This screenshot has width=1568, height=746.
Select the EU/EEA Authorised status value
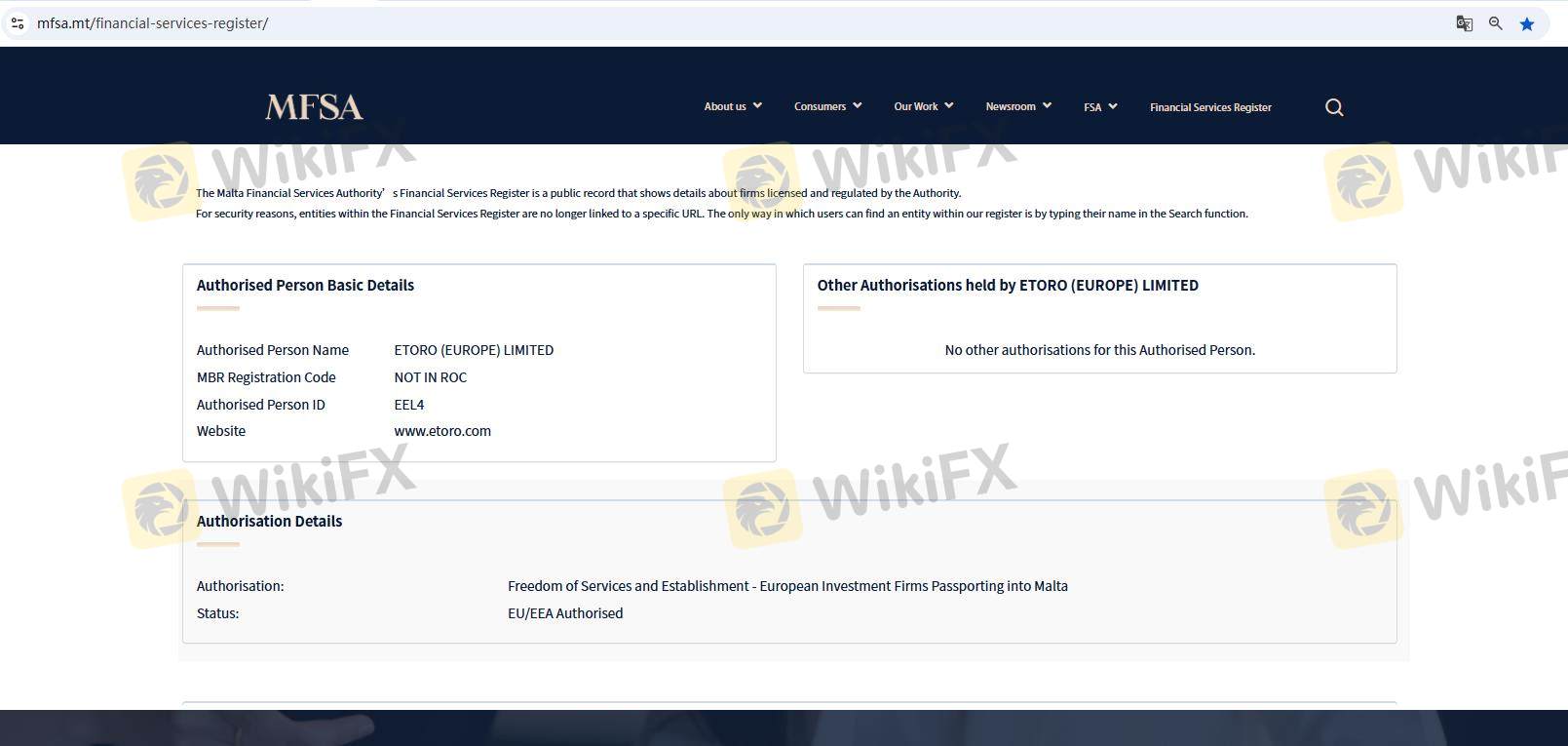[565, 613]
